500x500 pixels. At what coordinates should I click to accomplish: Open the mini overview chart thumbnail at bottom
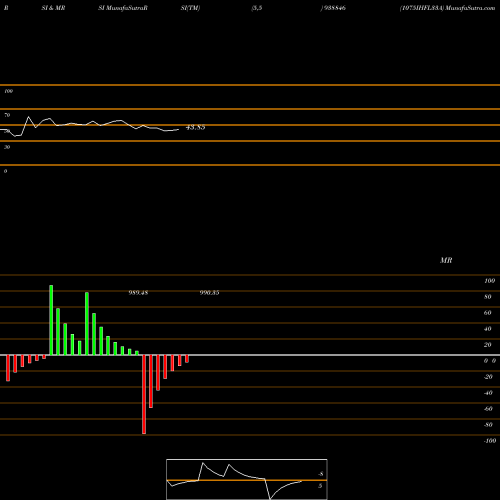tap(247, 479)
